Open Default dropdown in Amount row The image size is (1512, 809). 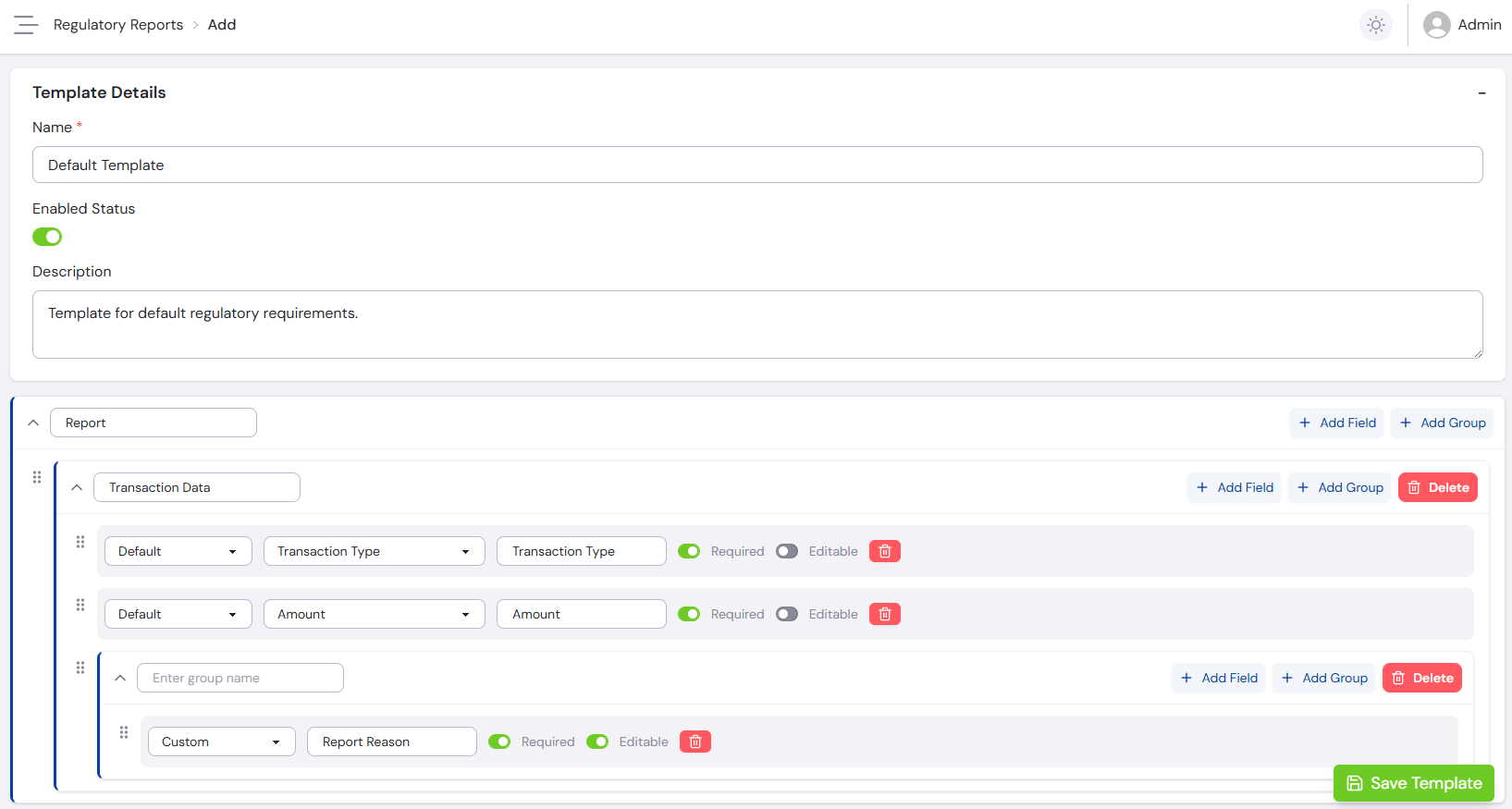[178, 614]
